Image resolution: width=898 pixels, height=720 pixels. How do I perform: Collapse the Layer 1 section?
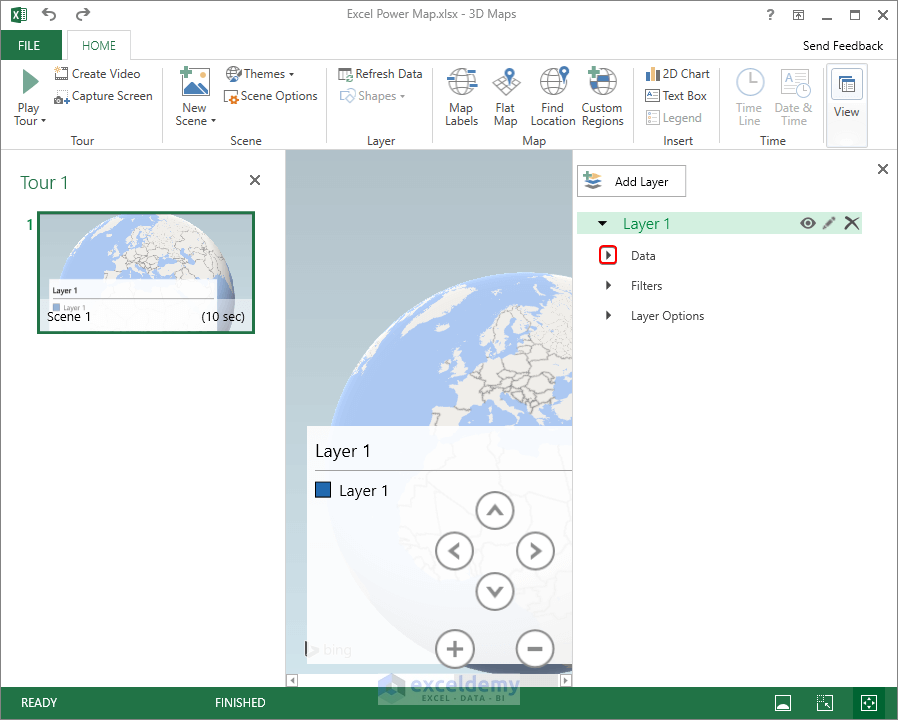pos(602,223)
